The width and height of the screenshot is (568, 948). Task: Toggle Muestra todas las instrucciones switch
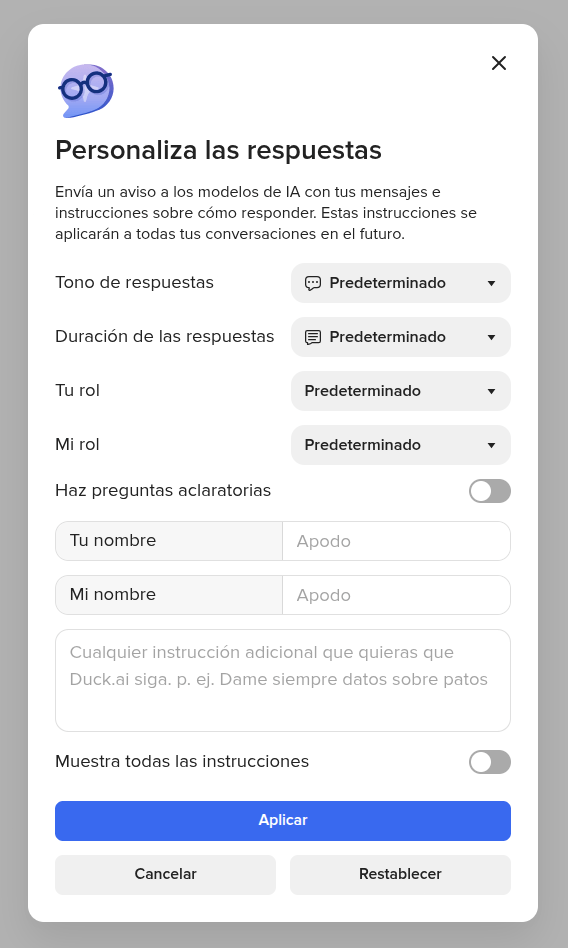tap(489, 762)
